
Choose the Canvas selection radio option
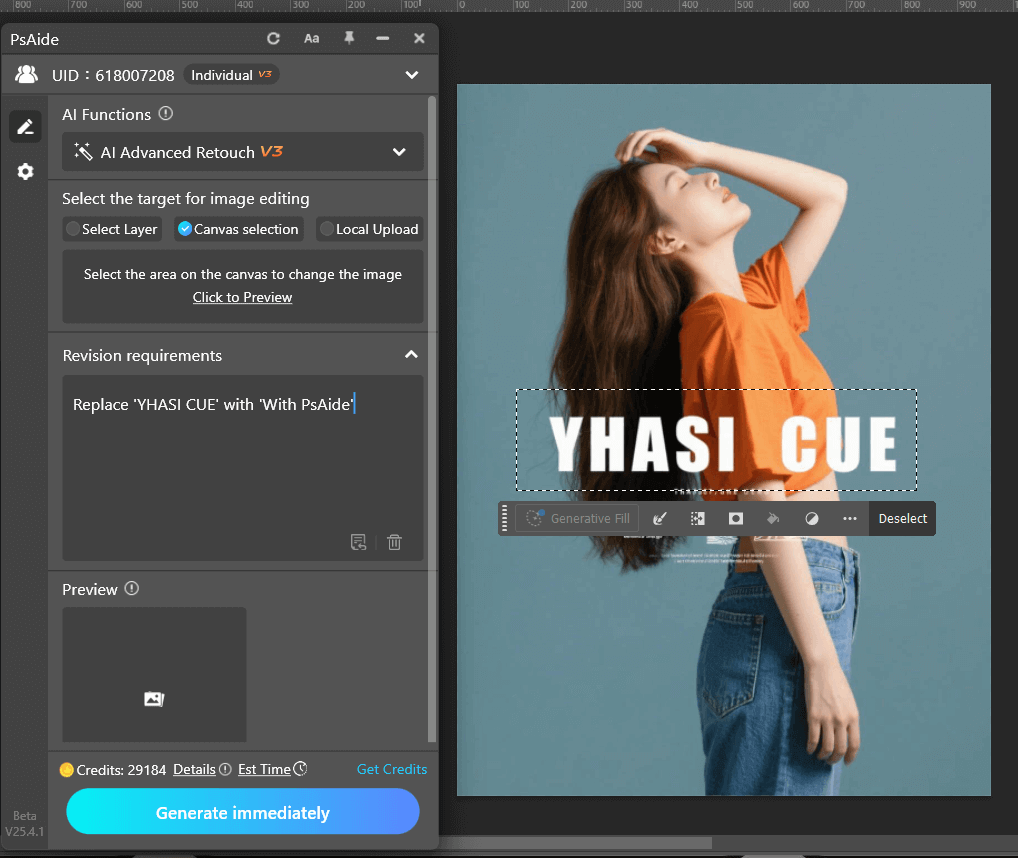184,229
